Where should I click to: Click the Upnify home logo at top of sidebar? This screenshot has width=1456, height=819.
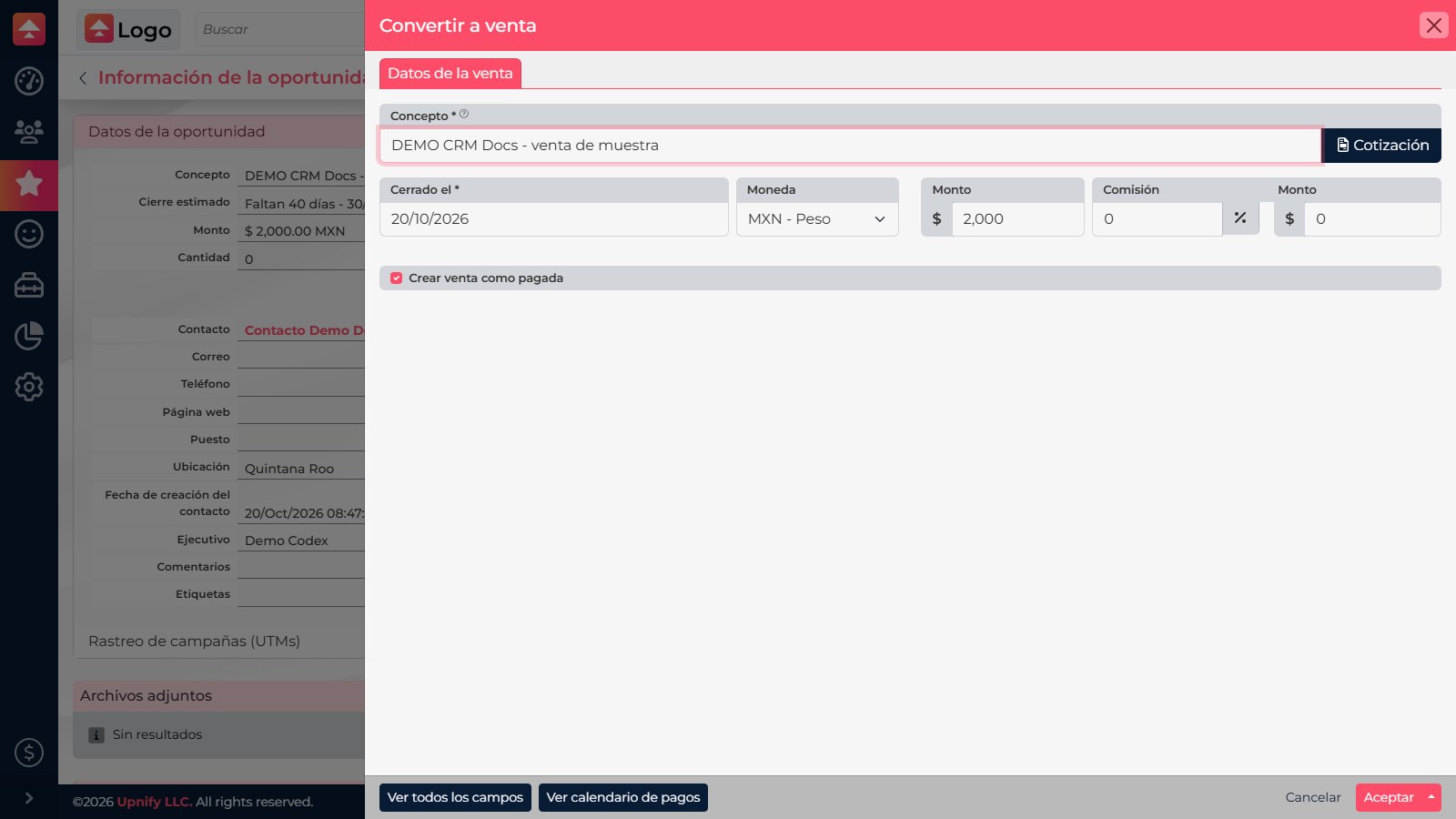[x=29, y=29]
